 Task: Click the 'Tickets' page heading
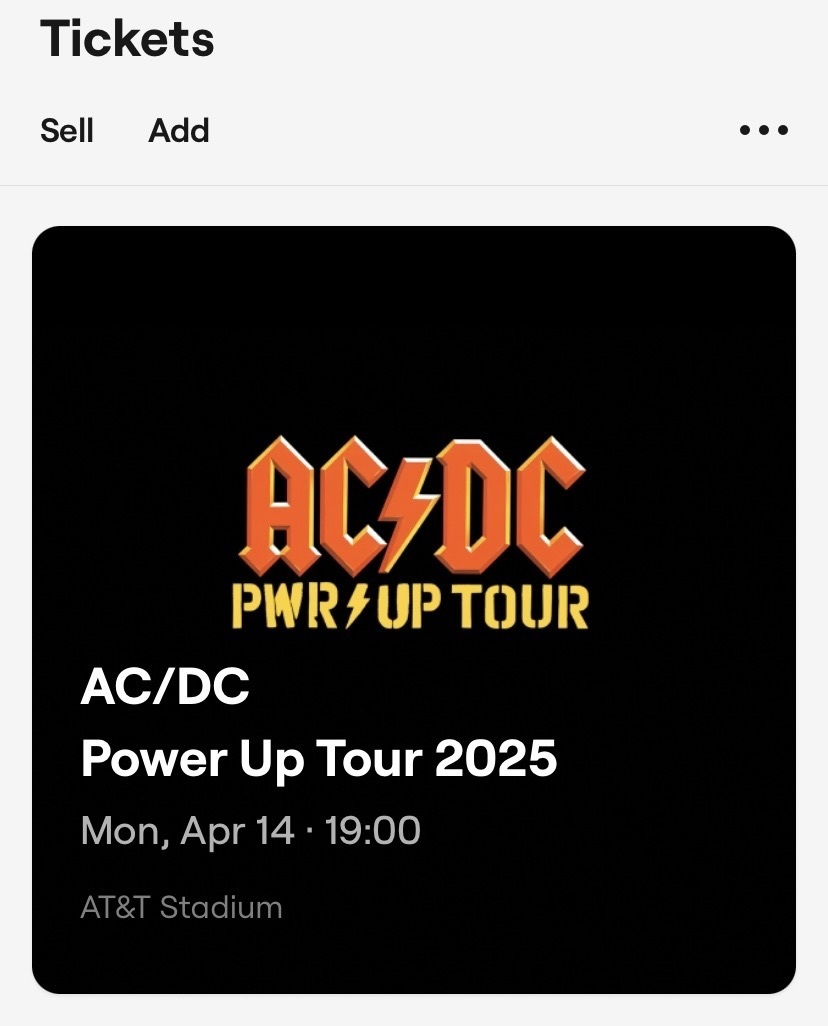(127, 39)
